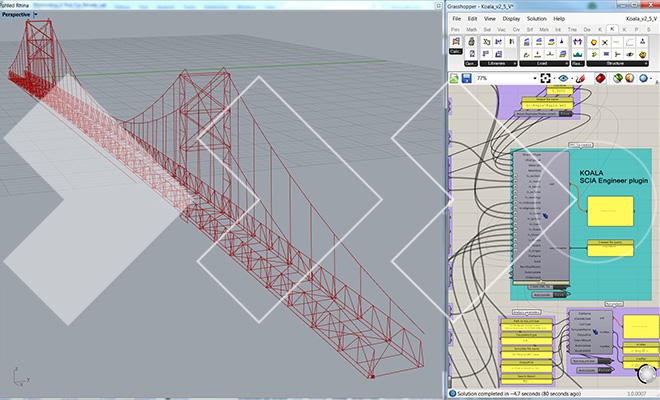The width and height of the screenshot is (660, 400).
Task: Click the Run esa_xml.exe button component
Action: (x=592, y=361)
